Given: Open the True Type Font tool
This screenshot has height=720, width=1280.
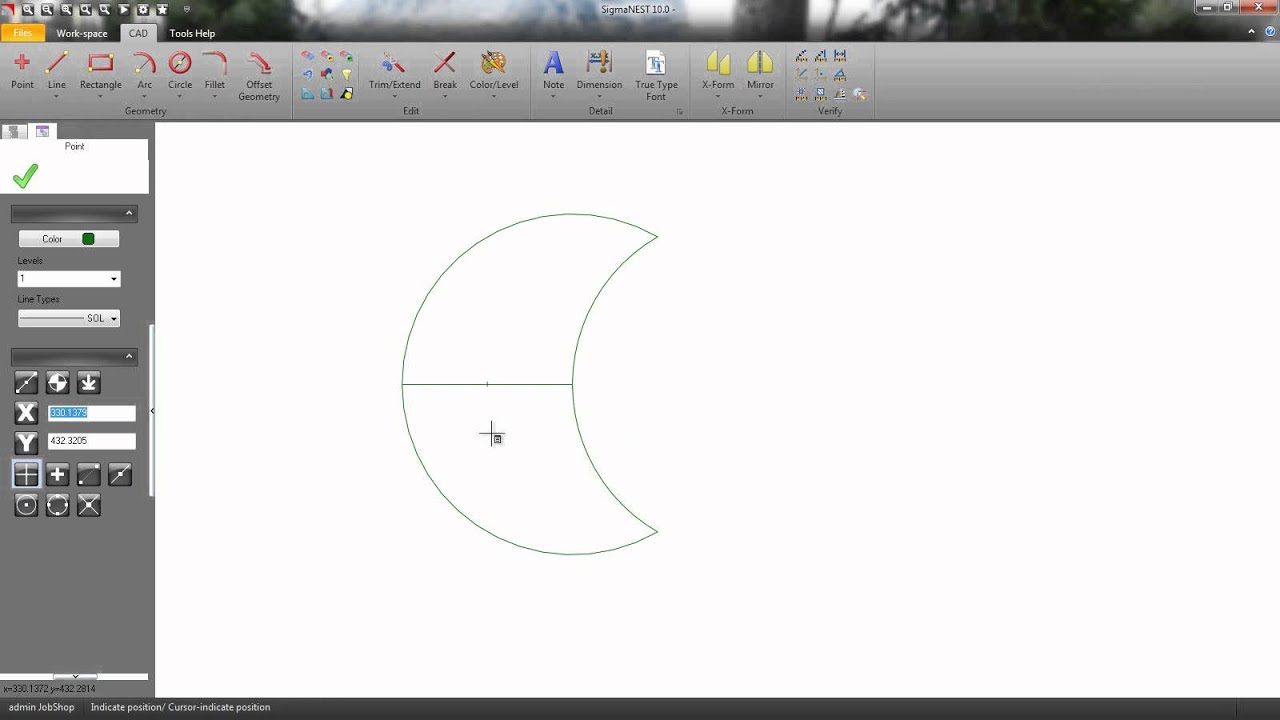Looking at the screenshot, I should coord(656,77).
